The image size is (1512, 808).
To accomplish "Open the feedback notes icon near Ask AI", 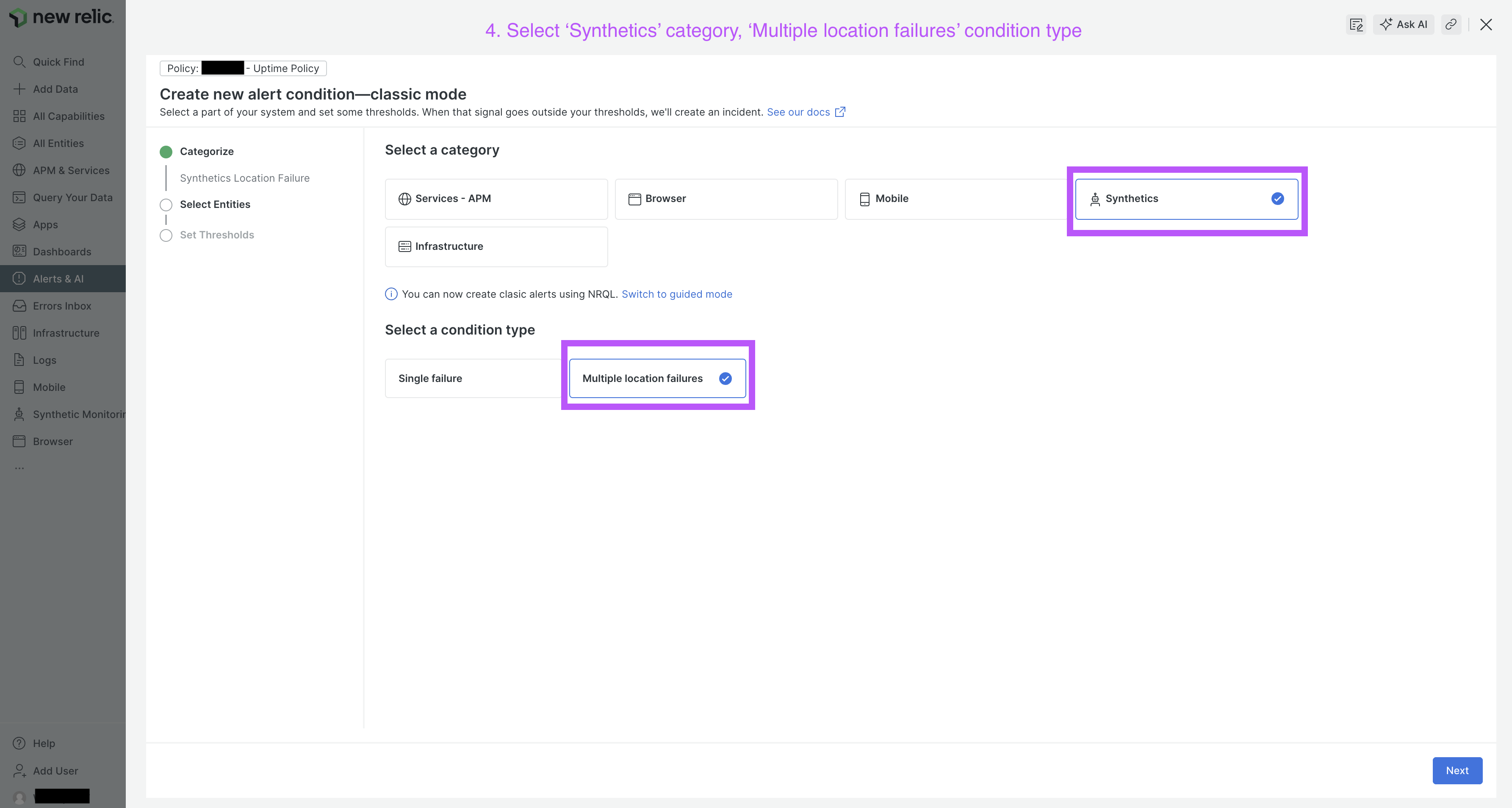I will click(1356, 24).
